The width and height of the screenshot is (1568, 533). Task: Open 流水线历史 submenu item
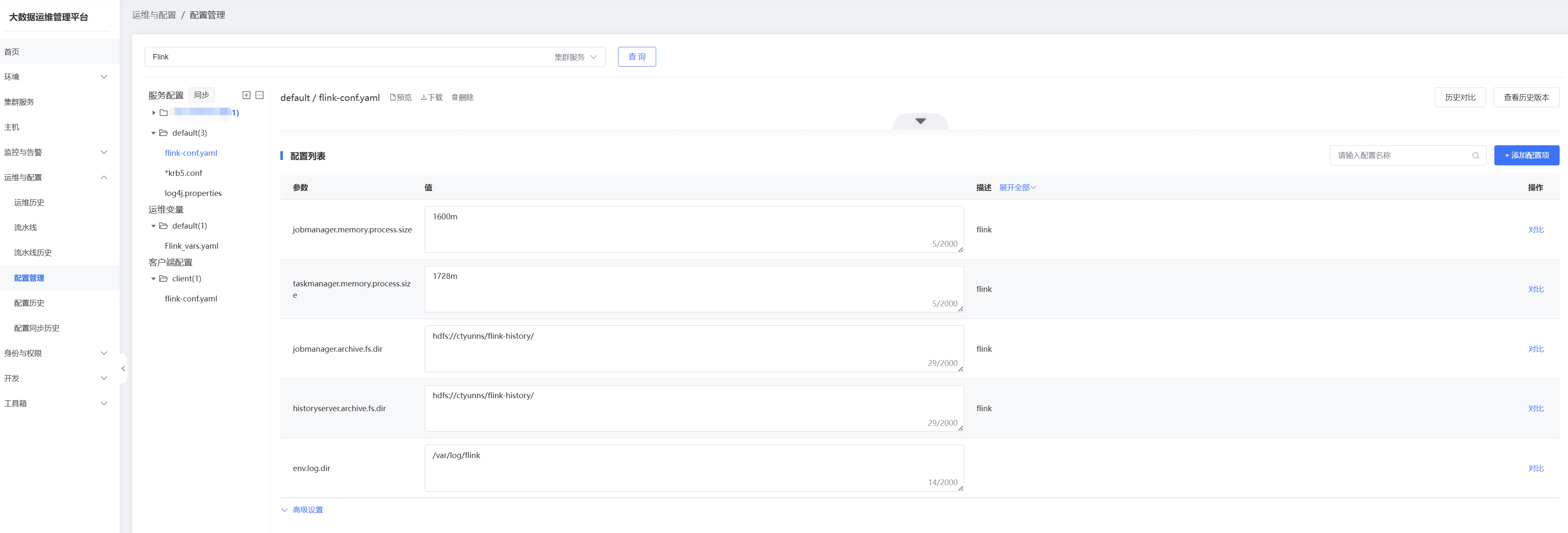(60, 252)
